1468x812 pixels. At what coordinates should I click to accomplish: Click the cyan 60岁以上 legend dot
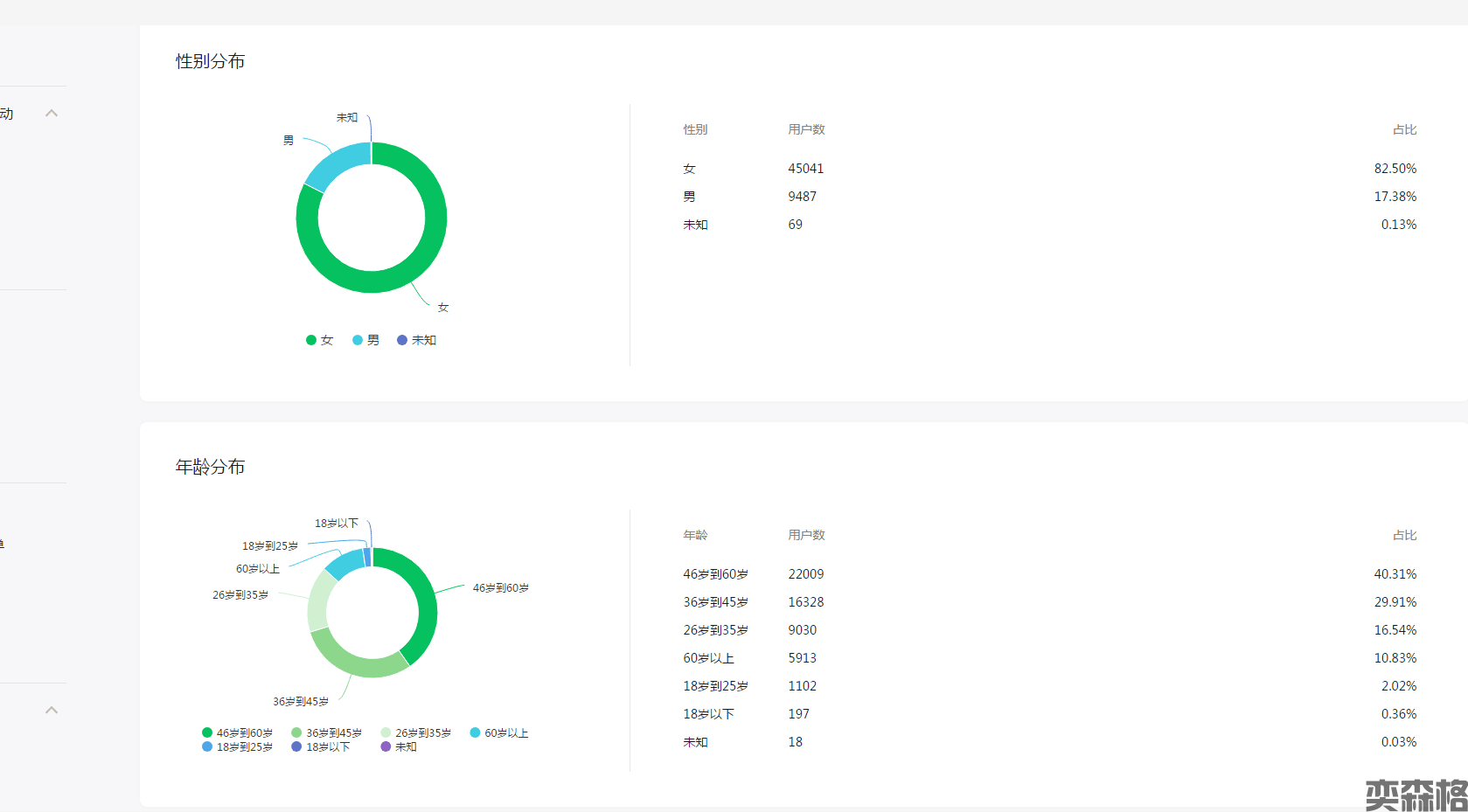475,732
